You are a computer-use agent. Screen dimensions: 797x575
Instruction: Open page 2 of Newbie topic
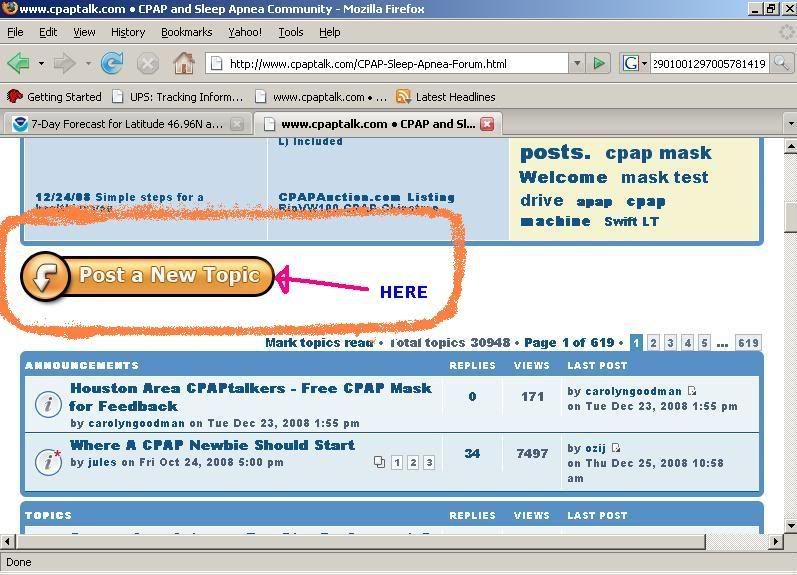413,462
